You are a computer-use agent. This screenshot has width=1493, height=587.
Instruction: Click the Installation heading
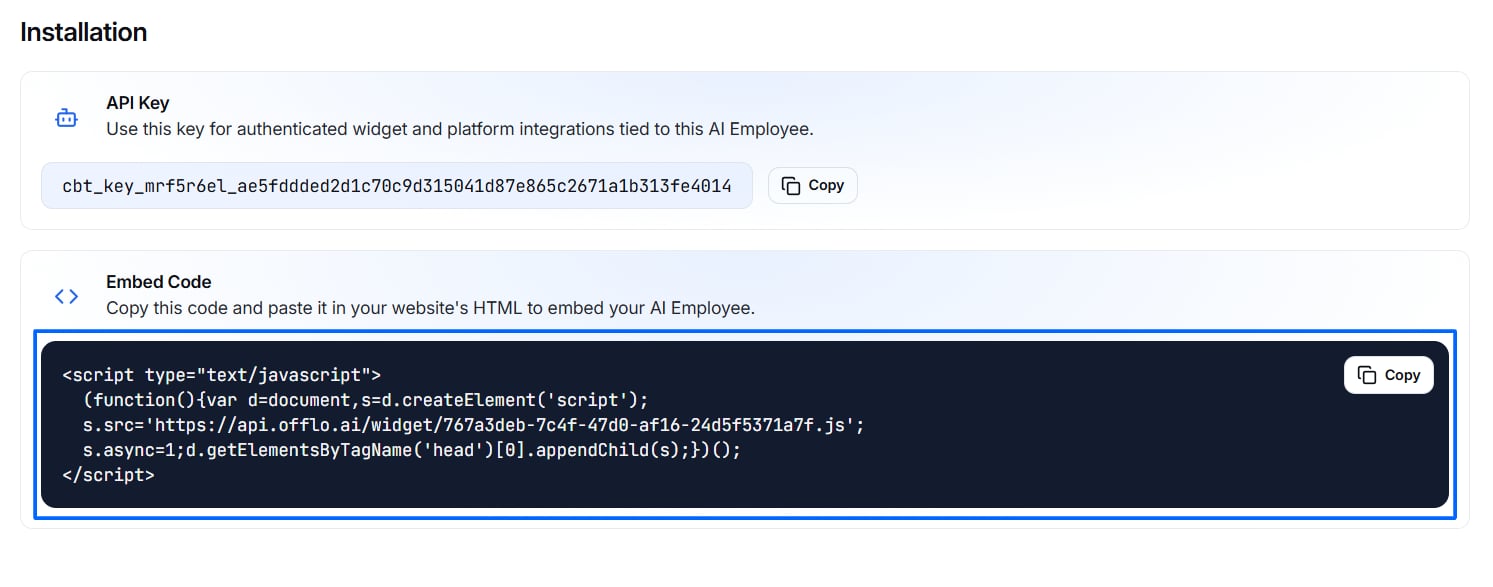(84, 32)
